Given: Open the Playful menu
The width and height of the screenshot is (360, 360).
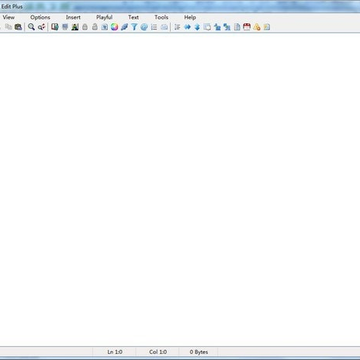Looking at the screenshot, I should pos(104,17).
